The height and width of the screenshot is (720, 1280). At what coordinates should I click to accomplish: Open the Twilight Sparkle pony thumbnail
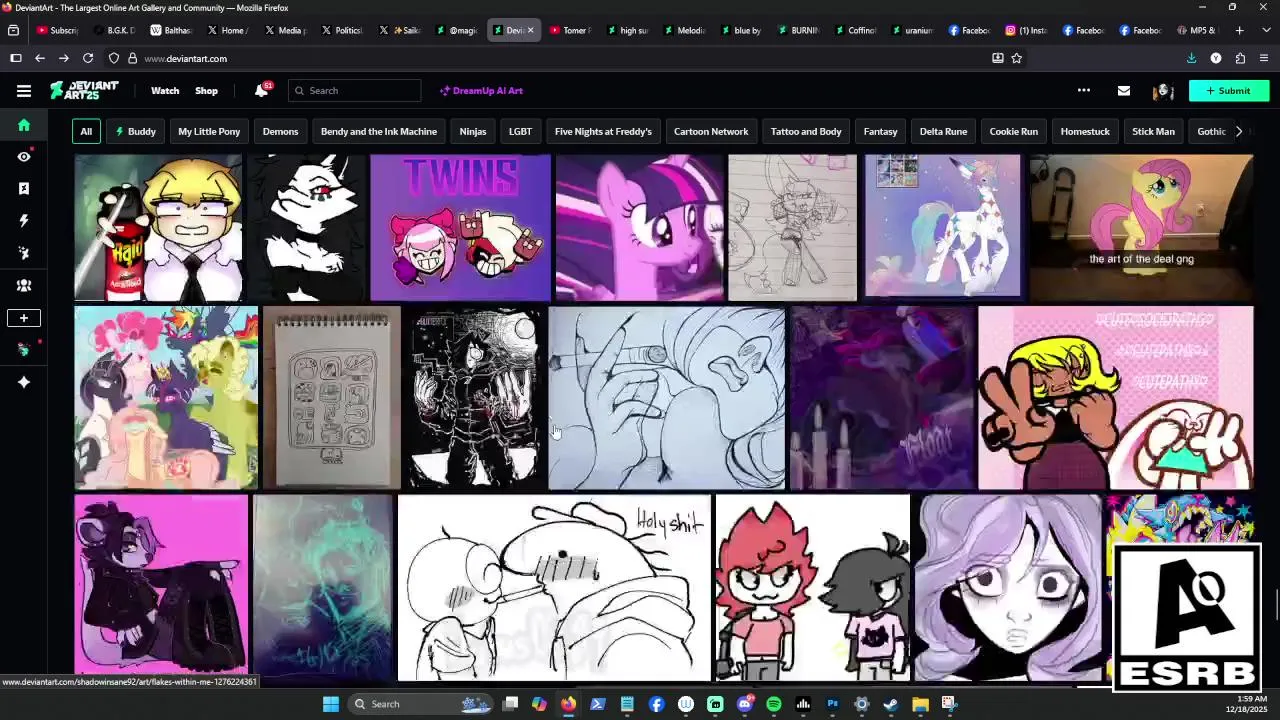pyautogui.click(x=639, y=227)
